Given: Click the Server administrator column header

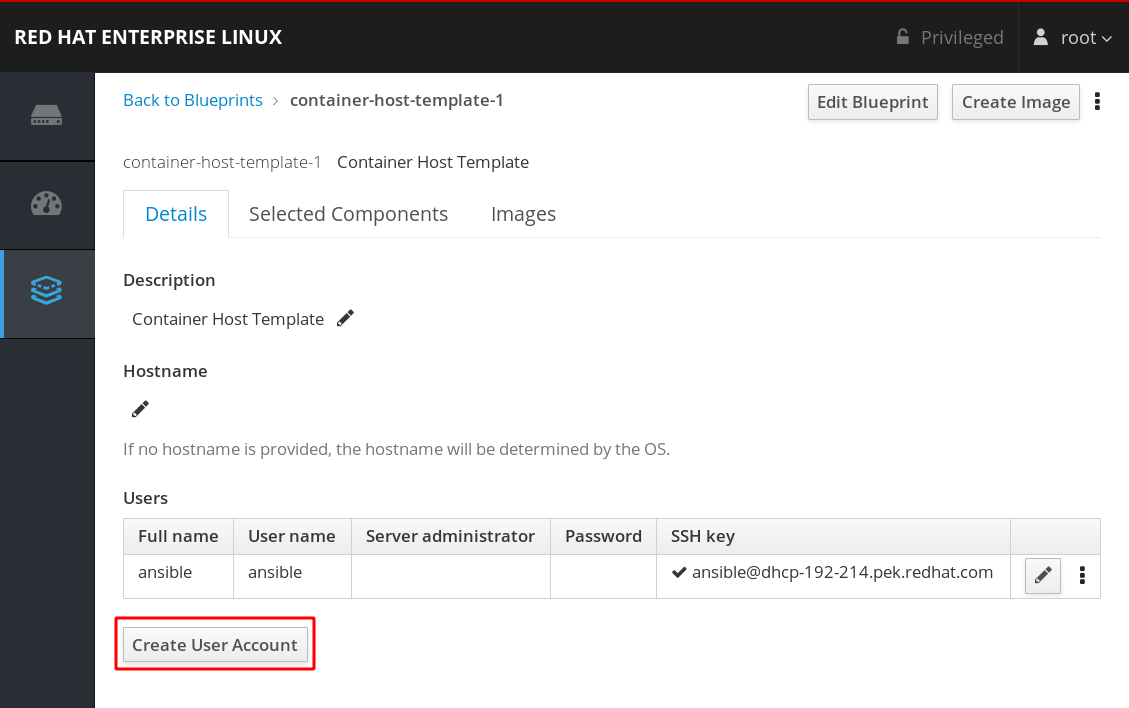Looking at the screenshot, I should tap(450, 536).
